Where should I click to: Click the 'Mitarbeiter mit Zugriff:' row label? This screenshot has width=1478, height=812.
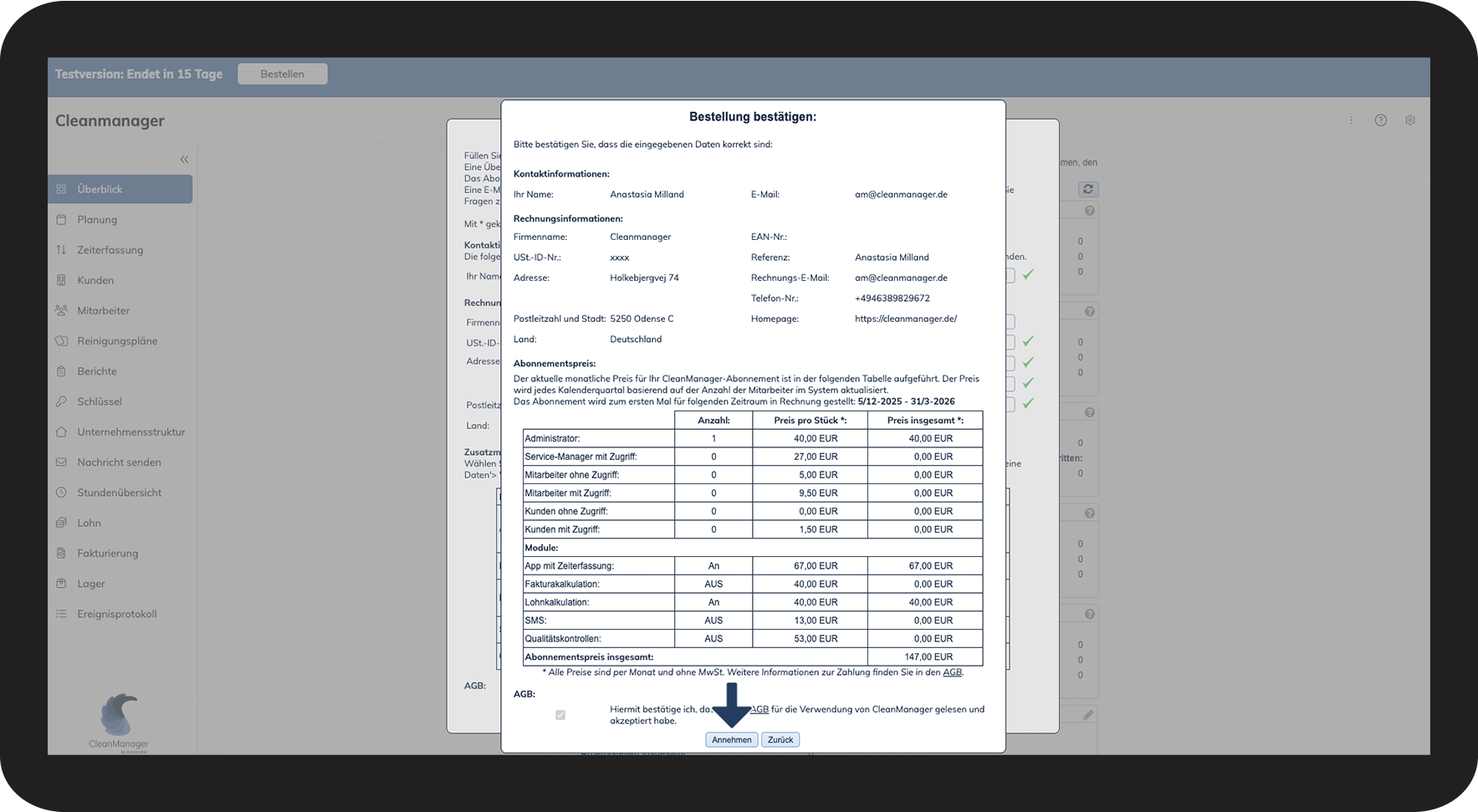[568, 493]
